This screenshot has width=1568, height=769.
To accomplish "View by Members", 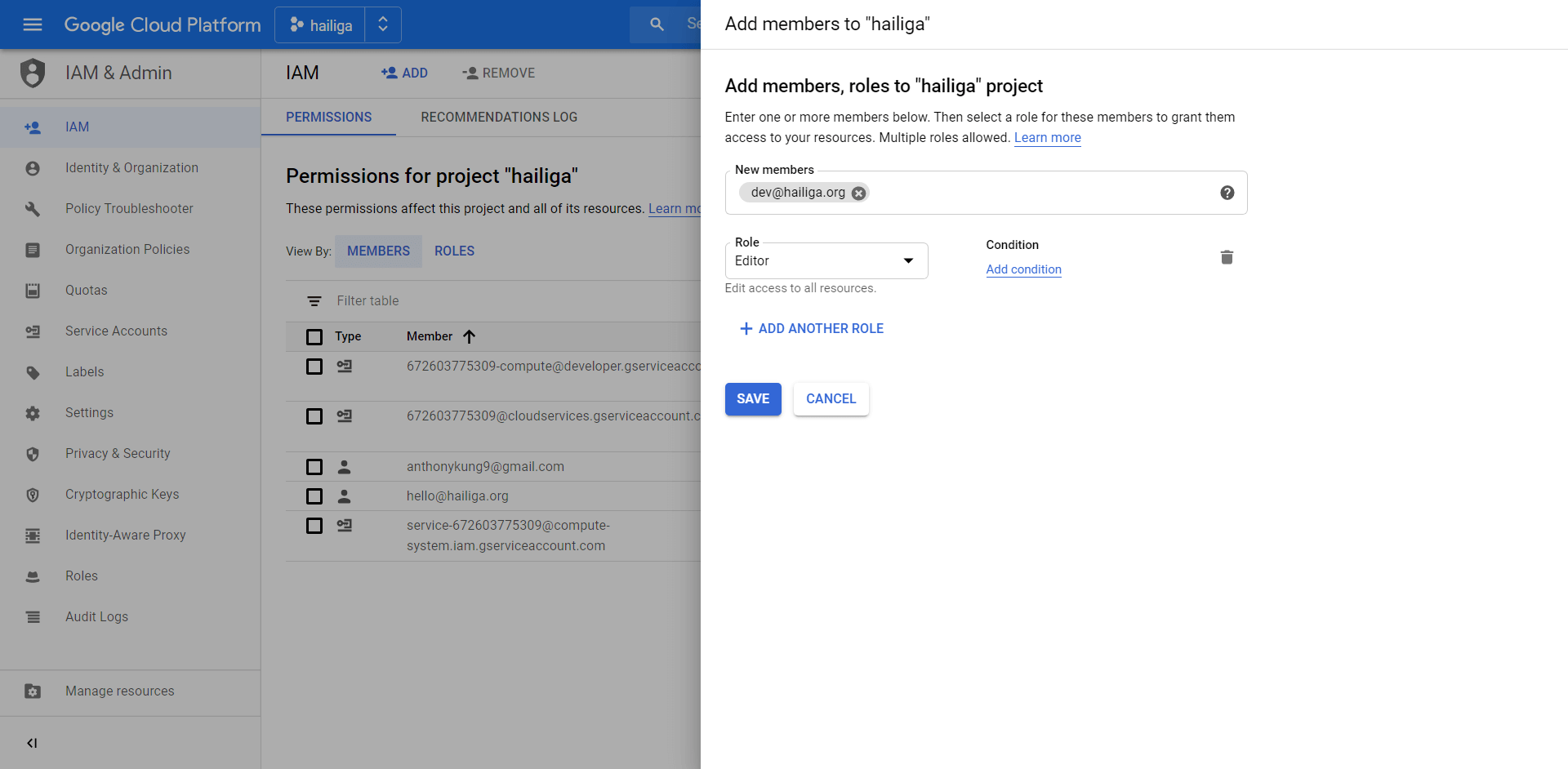I will point(378,251).
